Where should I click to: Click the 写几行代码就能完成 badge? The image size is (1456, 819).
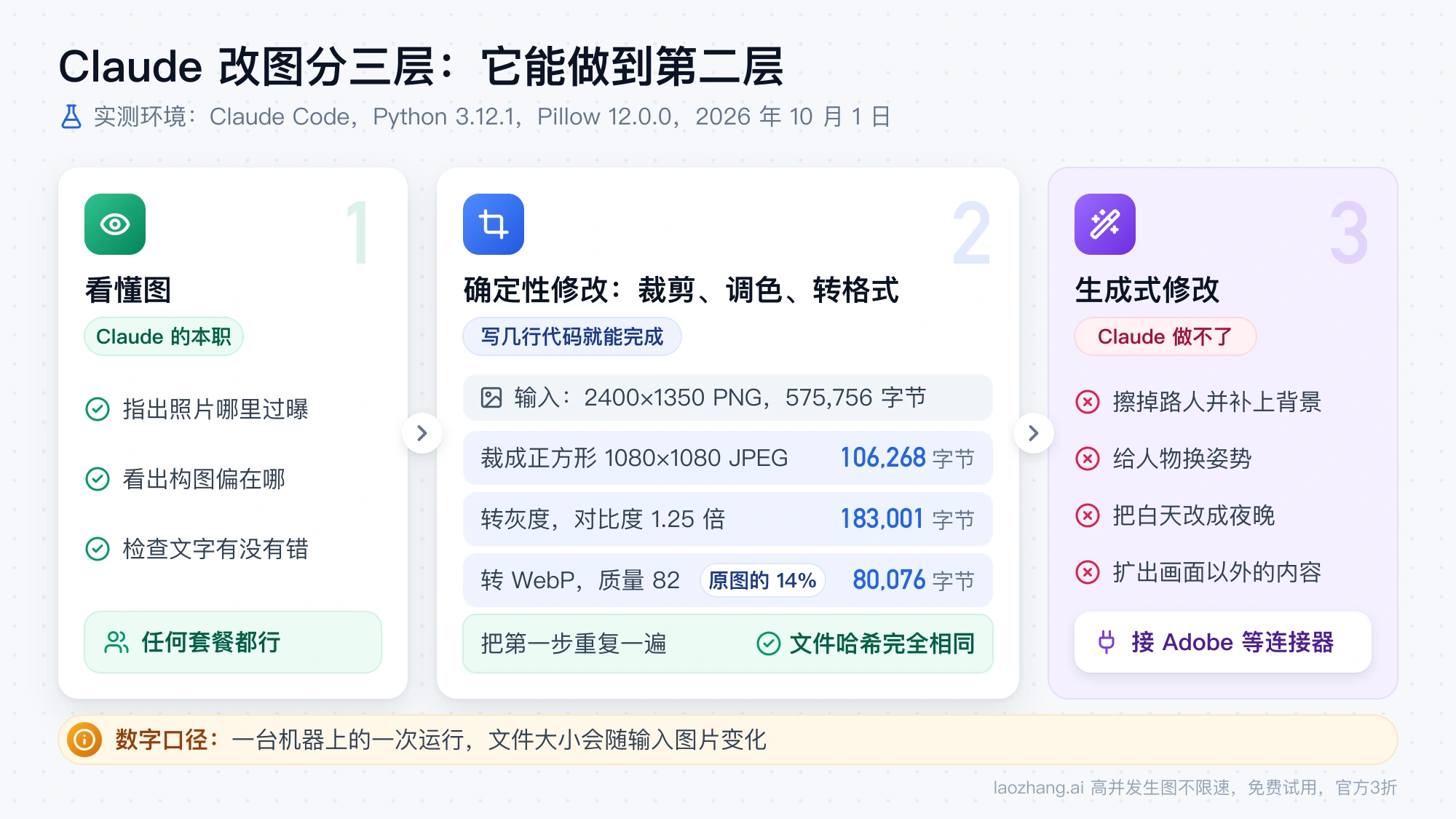(572, 336)
